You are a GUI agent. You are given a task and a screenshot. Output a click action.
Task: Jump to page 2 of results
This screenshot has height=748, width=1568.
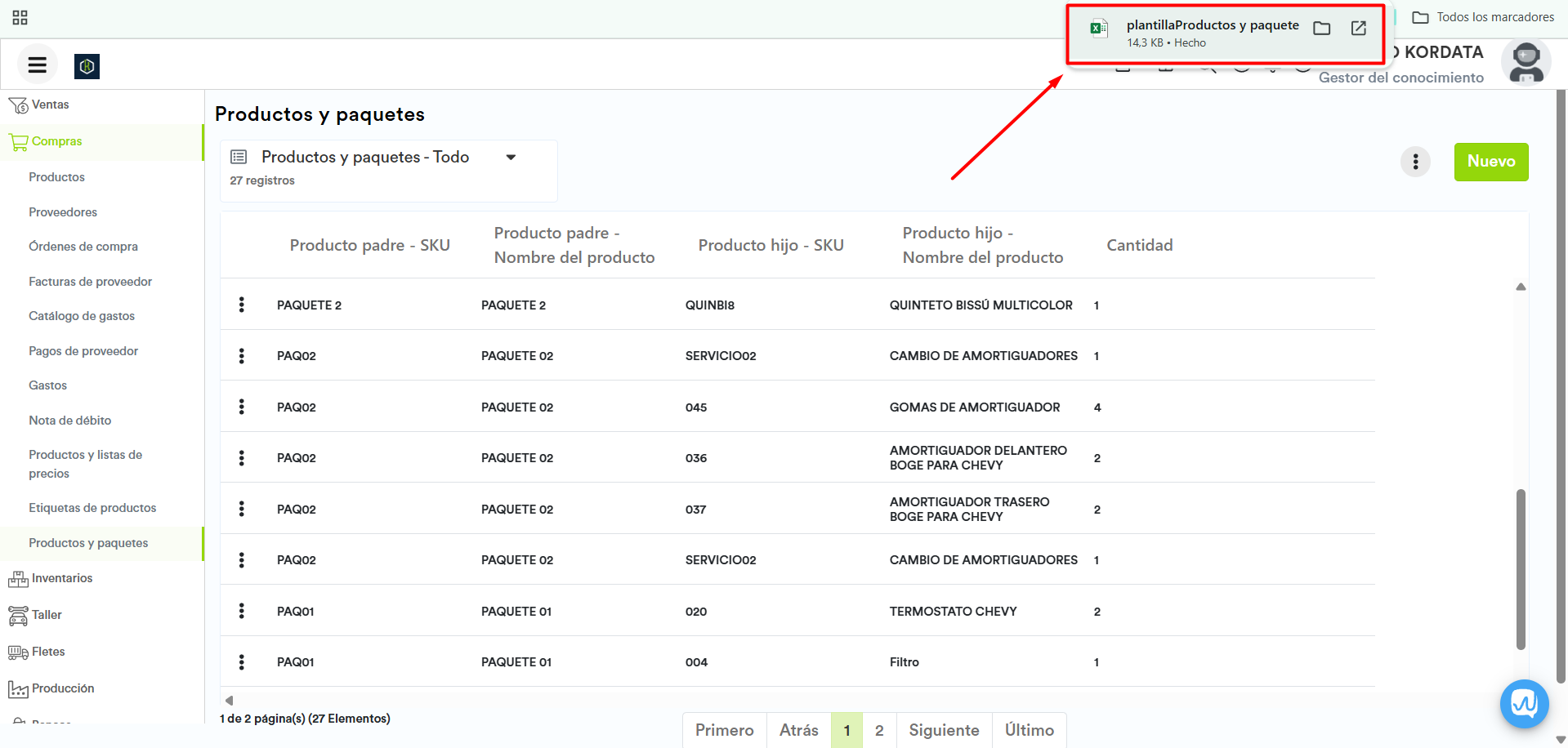(x=879, y=730)
